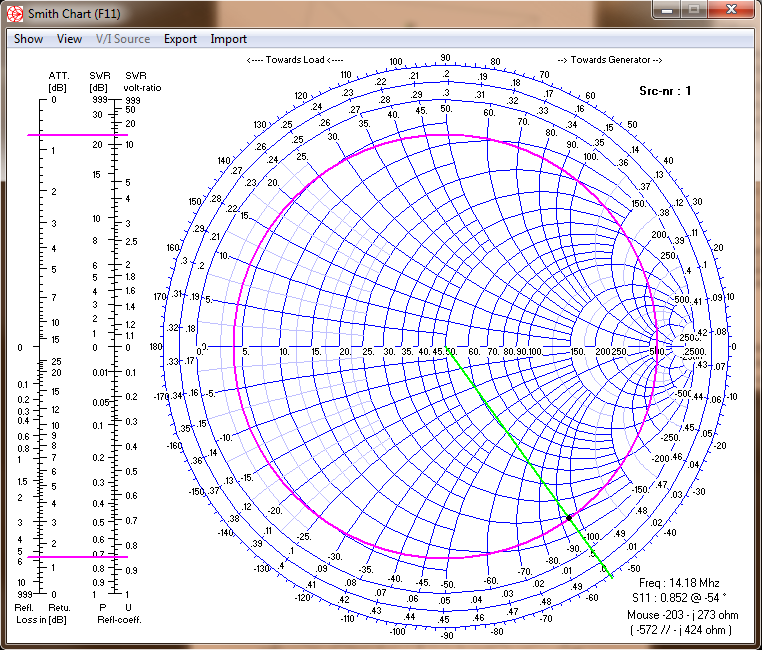Click the black impedance point marker on chart

[x=569, y=518]
